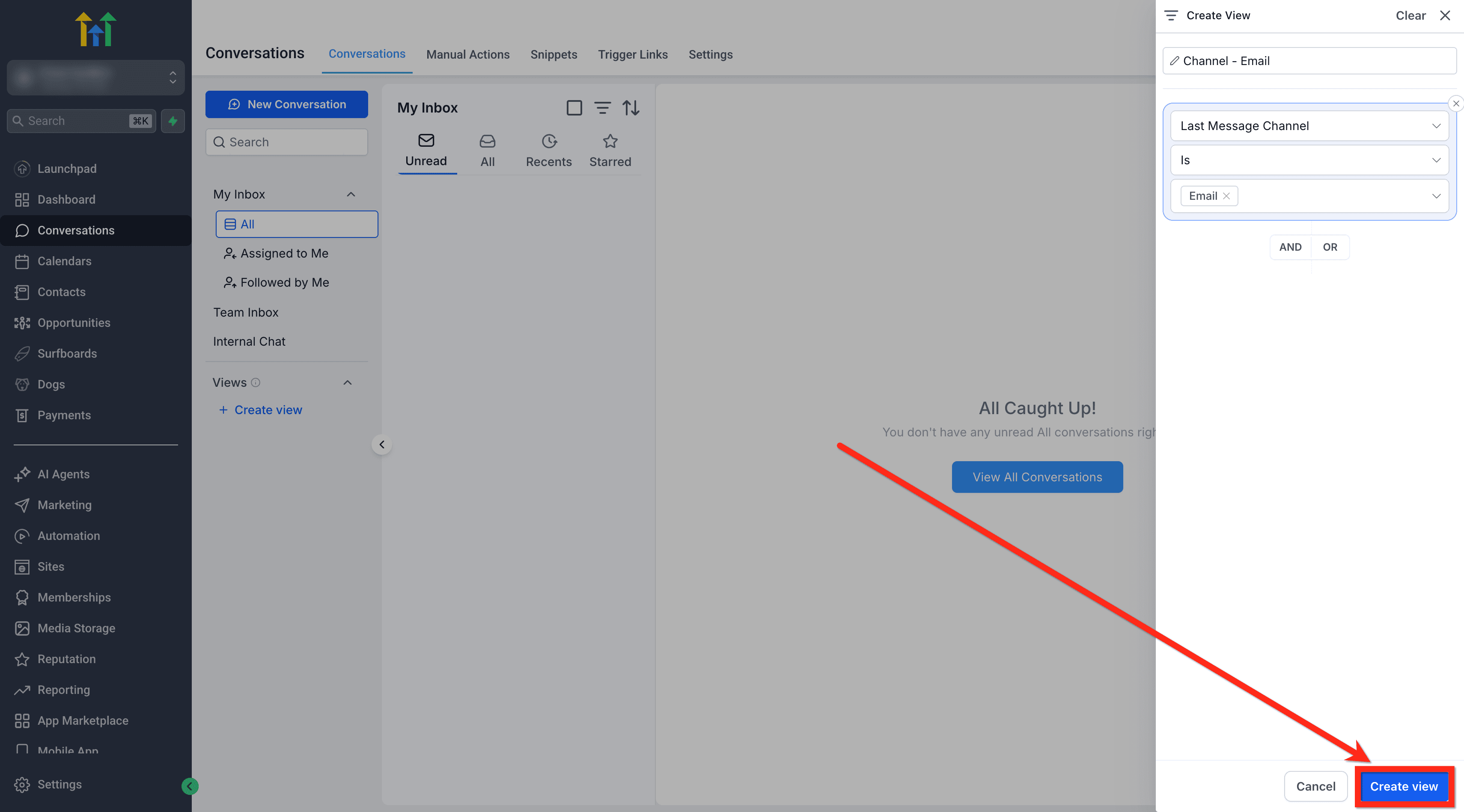Click View All Conversations button
Image resolution: width=1464 pixels, height=812 pixels.
tap(1037, 477)
